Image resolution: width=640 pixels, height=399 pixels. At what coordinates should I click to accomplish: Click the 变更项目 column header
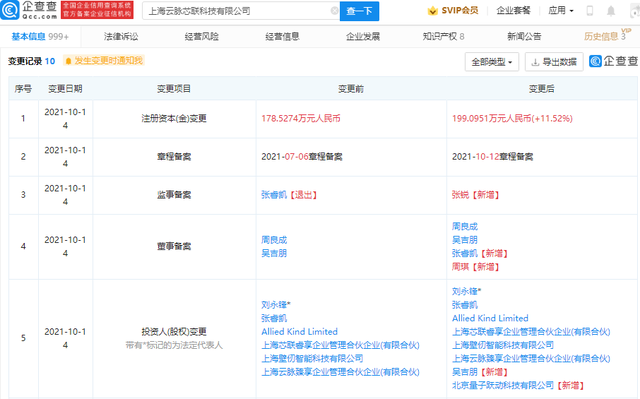tap(174, 89)
